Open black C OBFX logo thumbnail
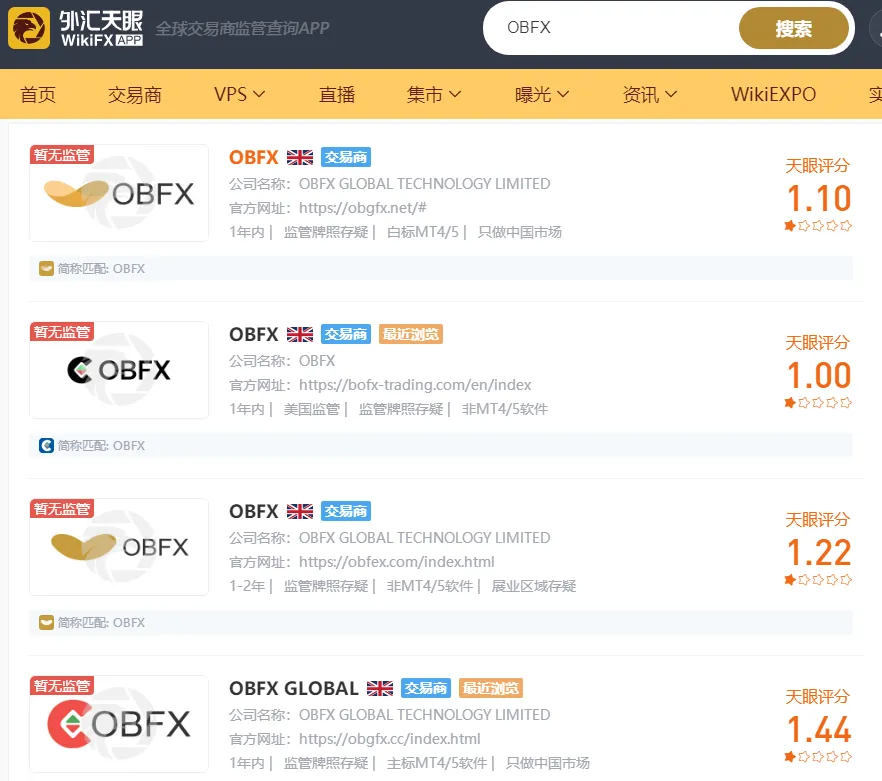 [119, 370]
